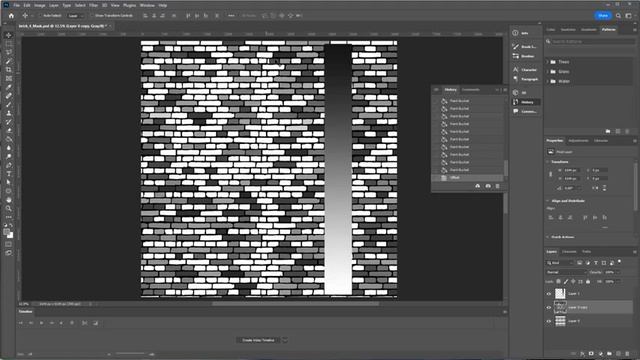Hide Layer 1 visibility eye
Viewport: 640px width, 360px height.
[x=549, y=294]
